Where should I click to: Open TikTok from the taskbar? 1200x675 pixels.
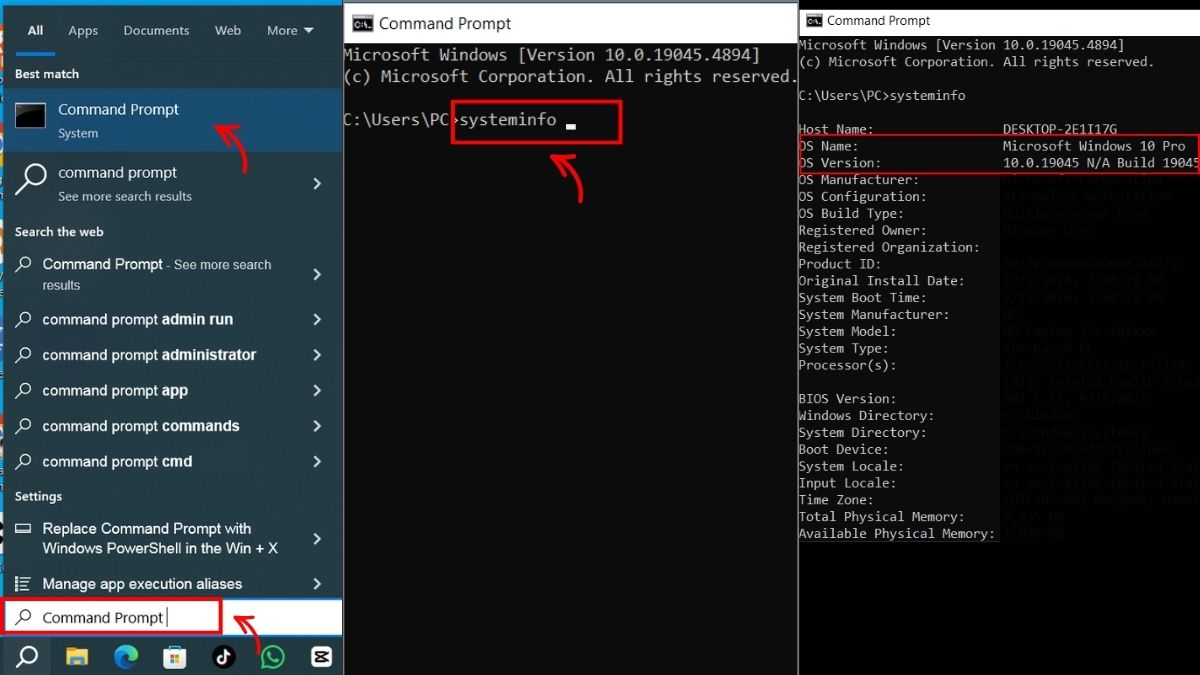[223, 657]
